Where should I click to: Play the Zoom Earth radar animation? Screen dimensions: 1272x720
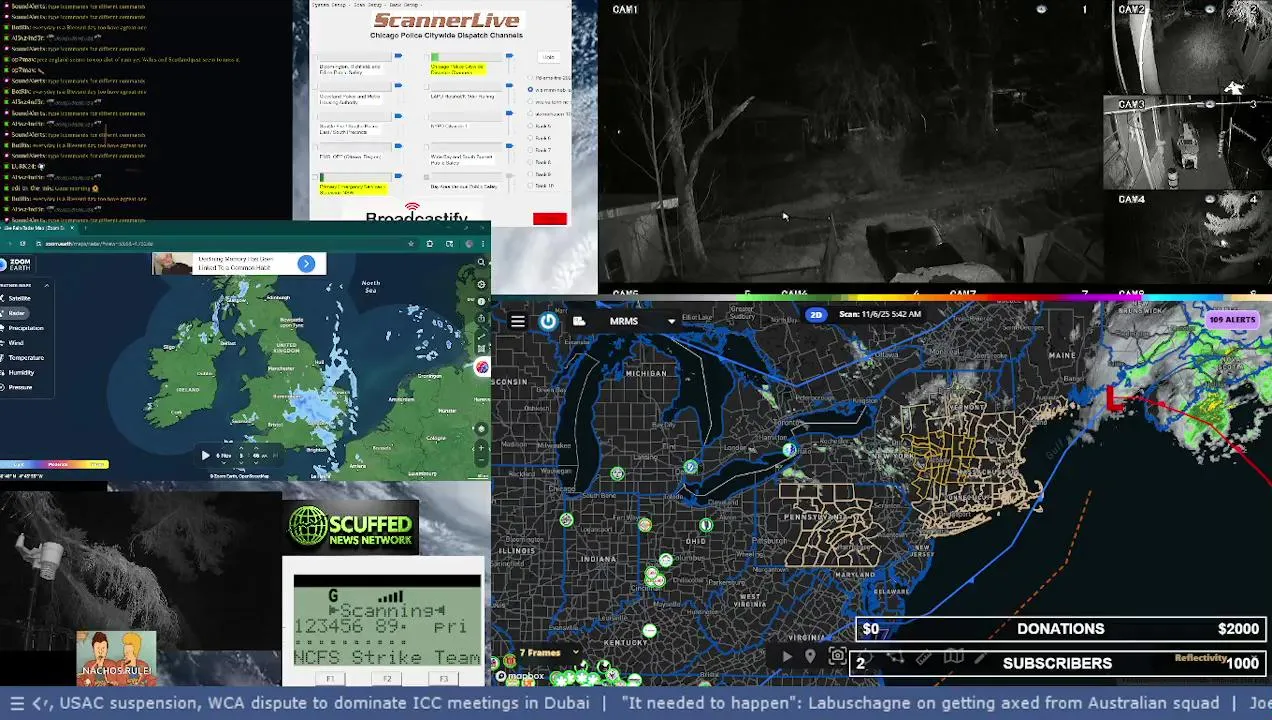[206, 455]
